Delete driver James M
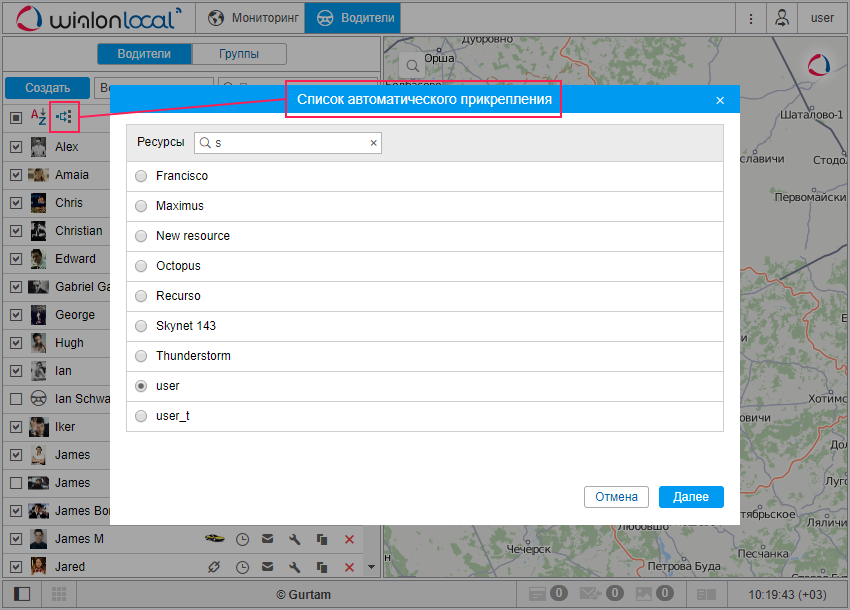 pyautogui.click(x=349, y=539)
